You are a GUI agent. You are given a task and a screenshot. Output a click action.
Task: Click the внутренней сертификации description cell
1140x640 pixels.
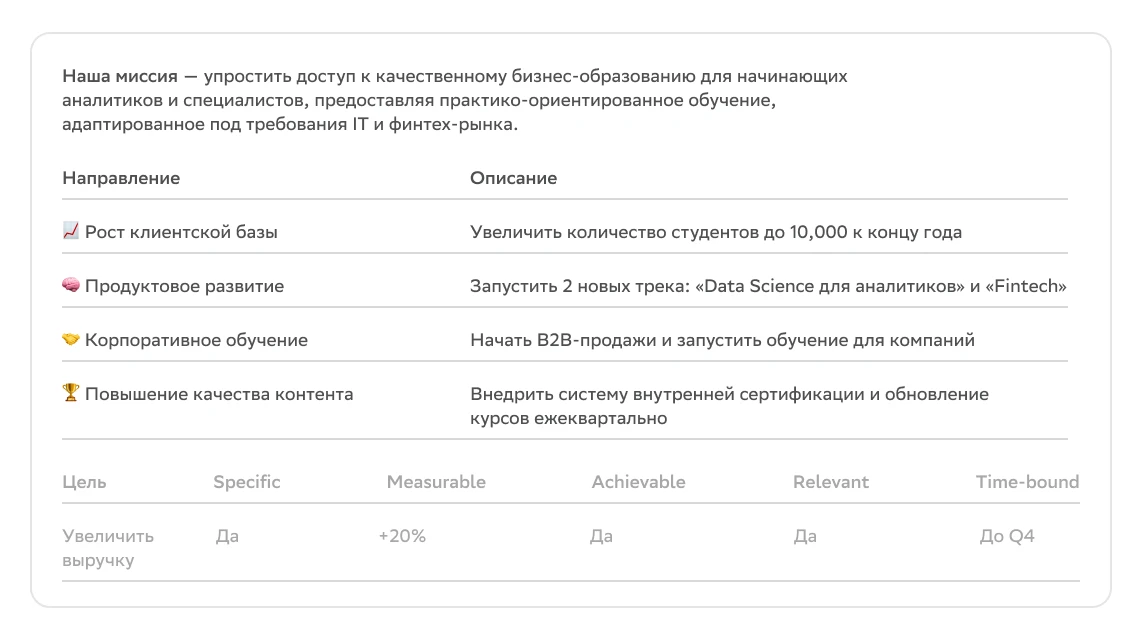(x=729, y=406)
